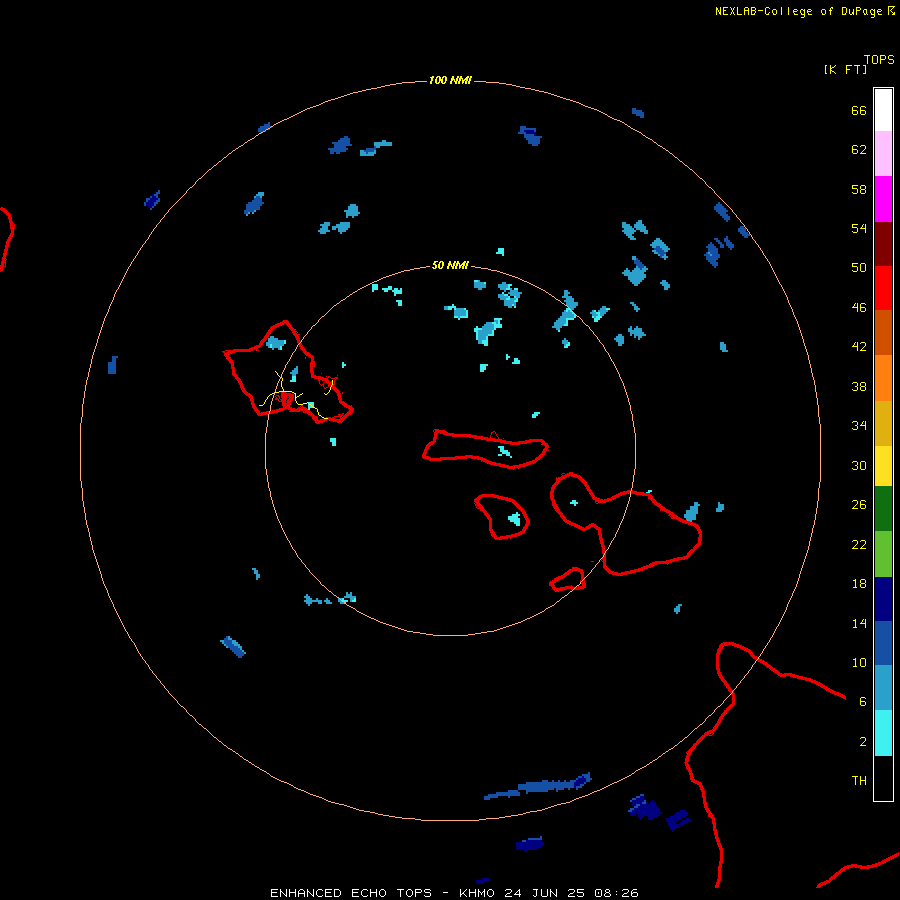Viewport: 900px width, 900px height.
Task: Click the 100 NMI range ring label
Action: (x=450, y=80)
